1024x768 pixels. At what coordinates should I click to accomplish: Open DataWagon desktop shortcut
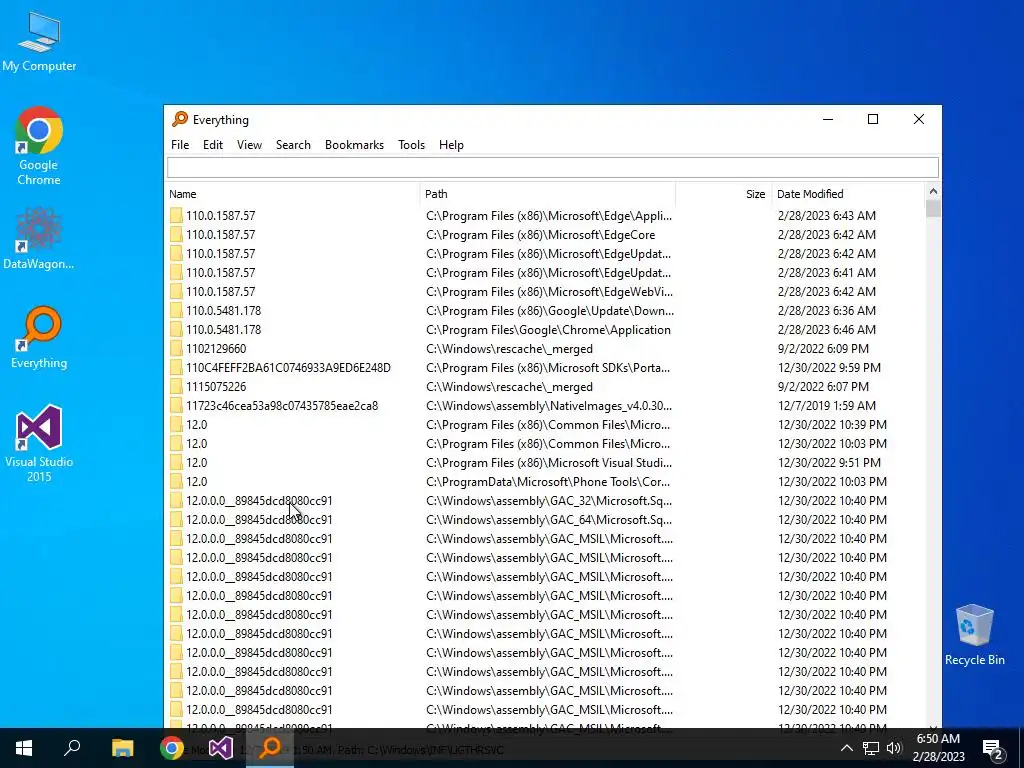click(39, 238)
